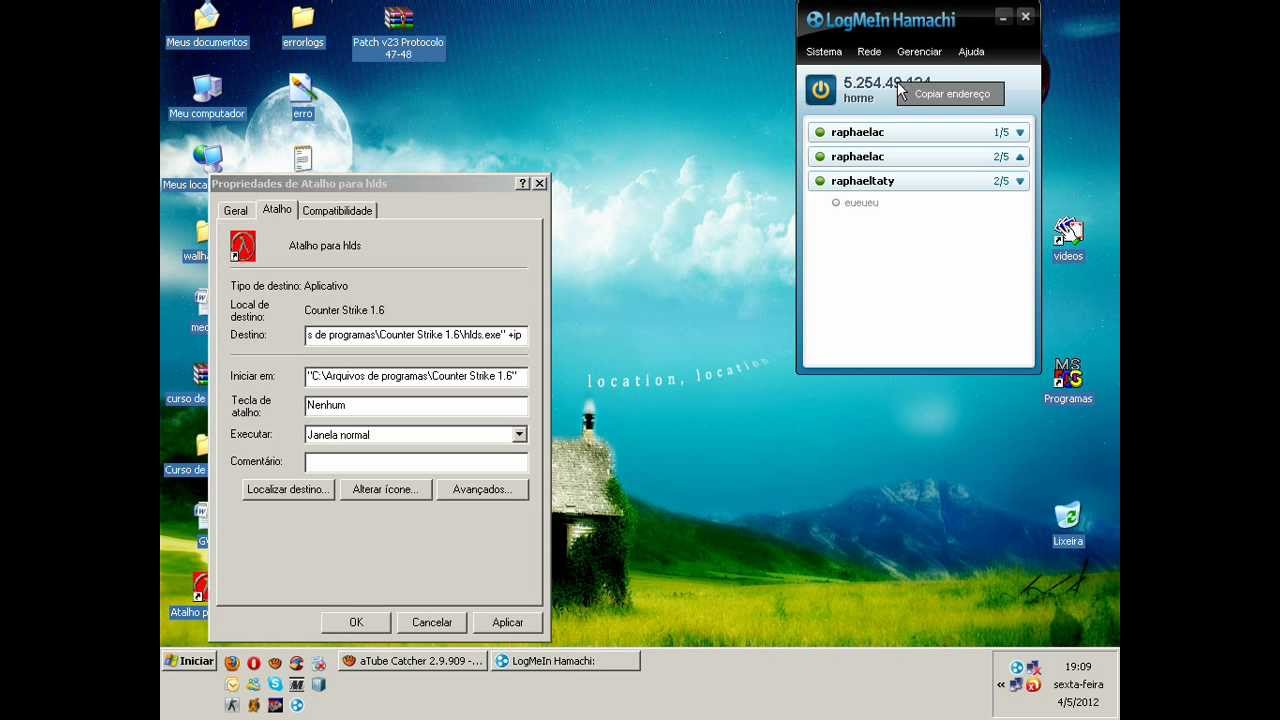This screenshot has width=1280, height=720.
Task: Click the Tecla de atalho field
Action: (x=416, y=405)
